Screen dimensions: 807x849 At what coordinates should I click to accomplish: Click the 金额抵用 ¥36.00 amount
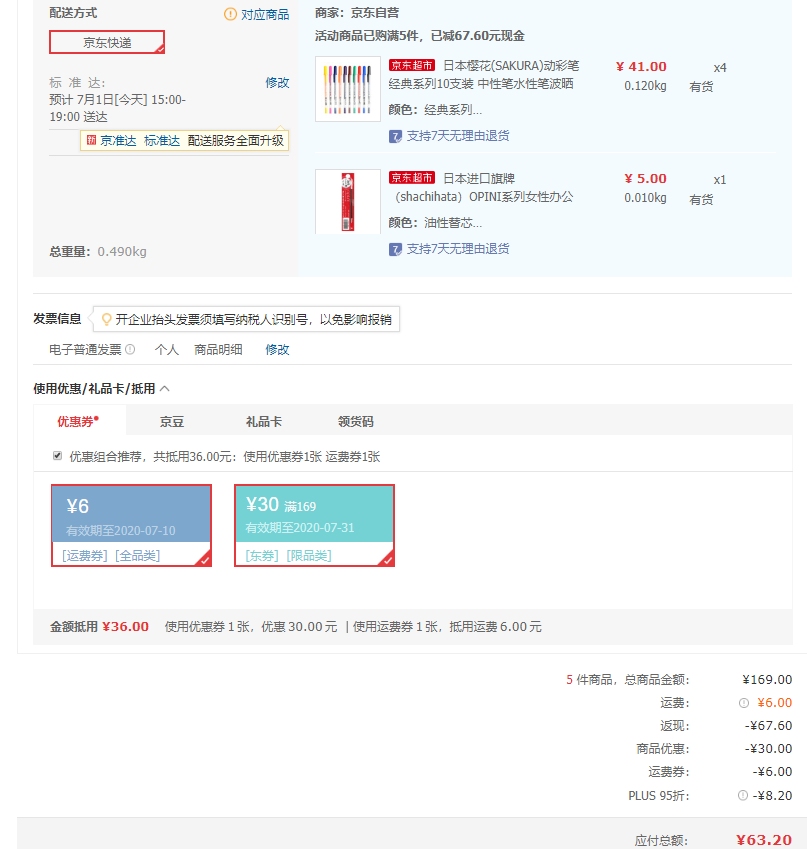coord(125,626)
